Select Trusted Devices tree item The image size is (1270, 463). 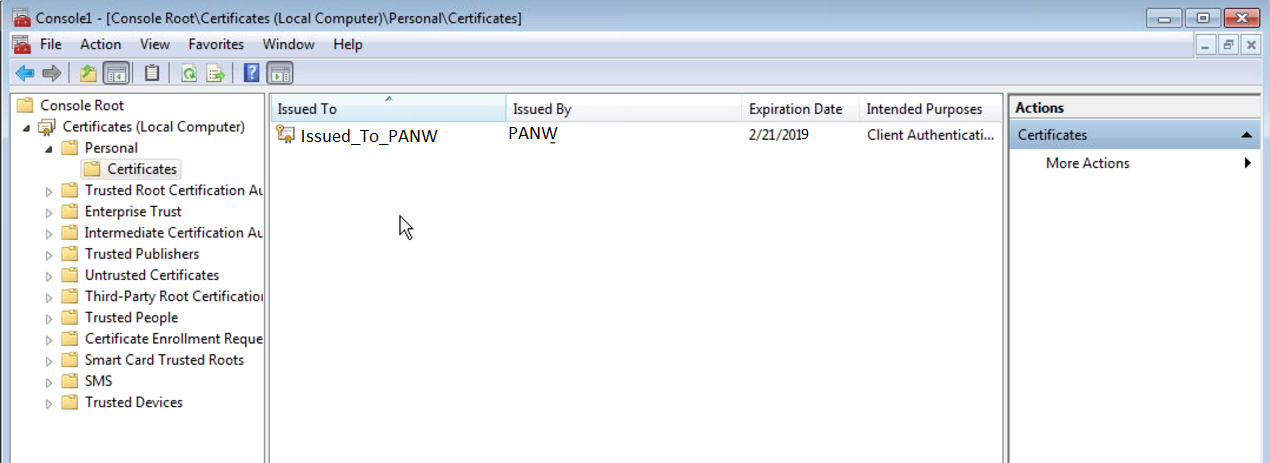[x=134, y=402]
